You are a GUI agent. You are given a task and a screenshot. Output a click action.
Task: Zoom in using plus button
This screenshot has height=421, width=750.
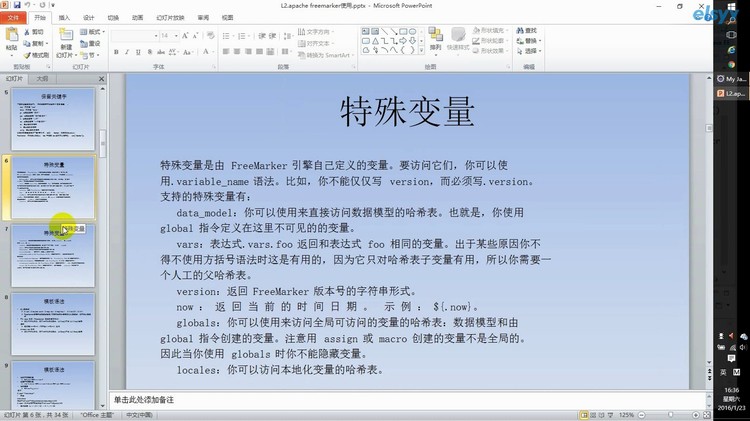coord(696,415)
